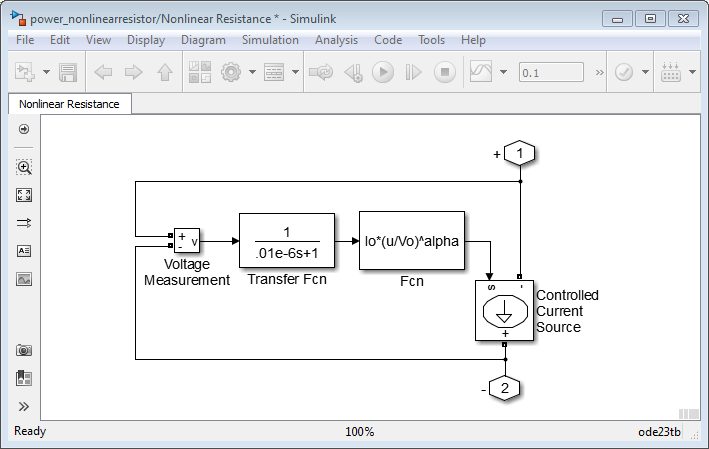Click the simulation stop time field
This screenshot has width=709, height=449.
click(x=551, y=73)
